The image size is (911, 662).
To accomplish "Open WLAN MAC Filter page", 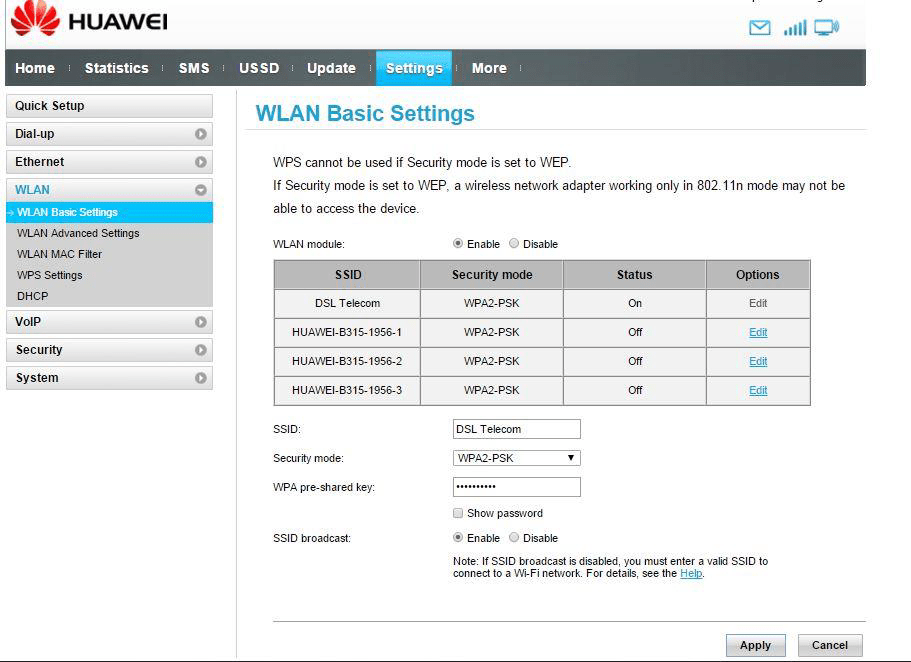I will tap(60, 254).
